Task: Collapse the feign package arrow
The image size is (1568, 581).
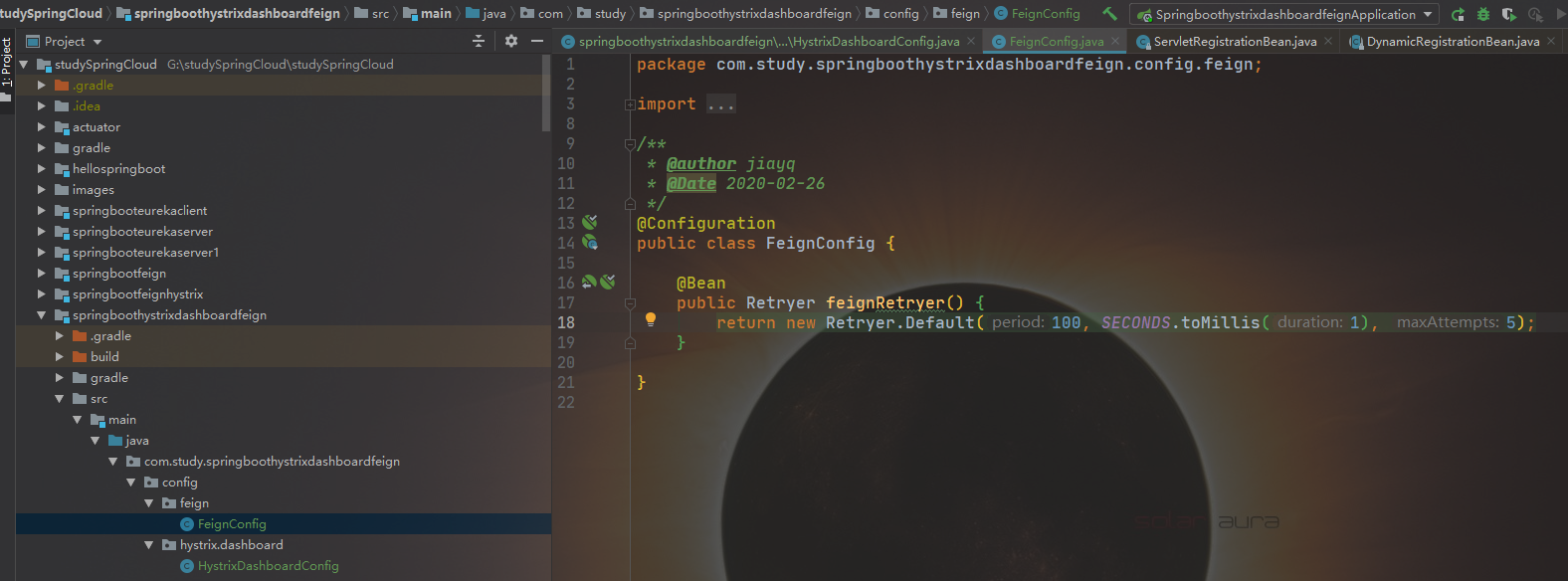Action: 149,503
